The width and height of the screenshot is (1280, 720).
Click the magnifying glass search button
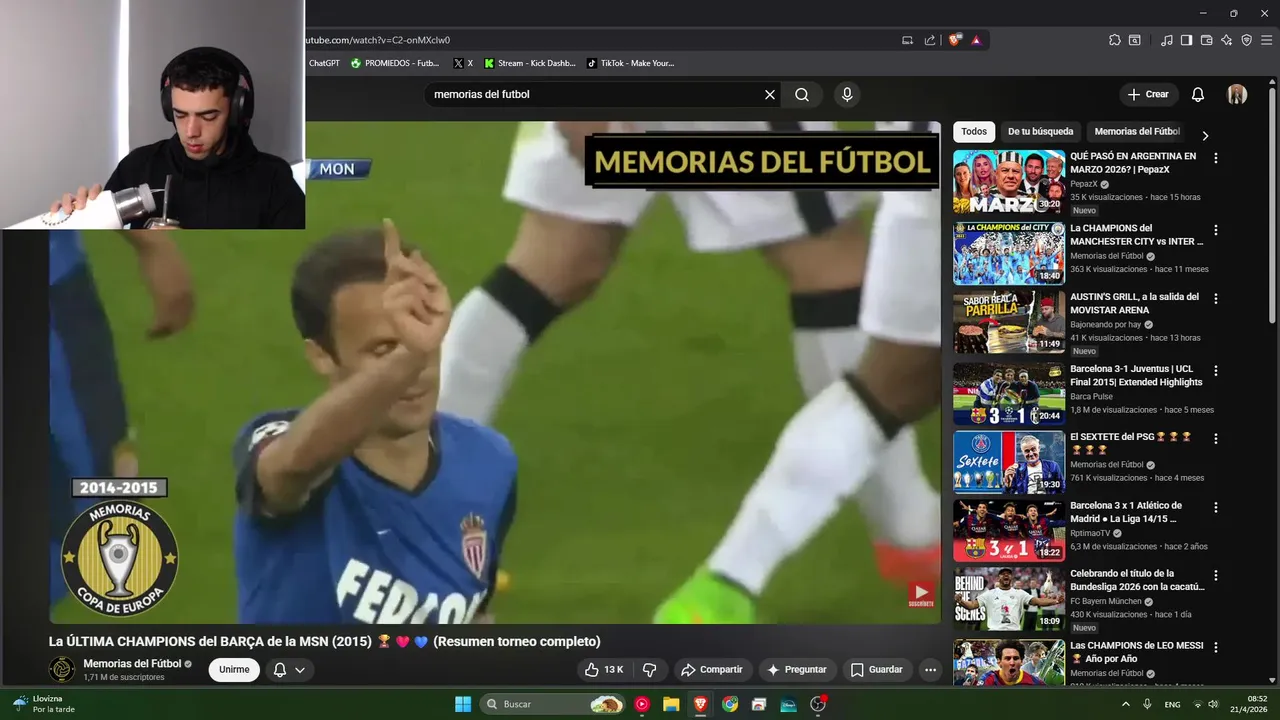point(802,95)
